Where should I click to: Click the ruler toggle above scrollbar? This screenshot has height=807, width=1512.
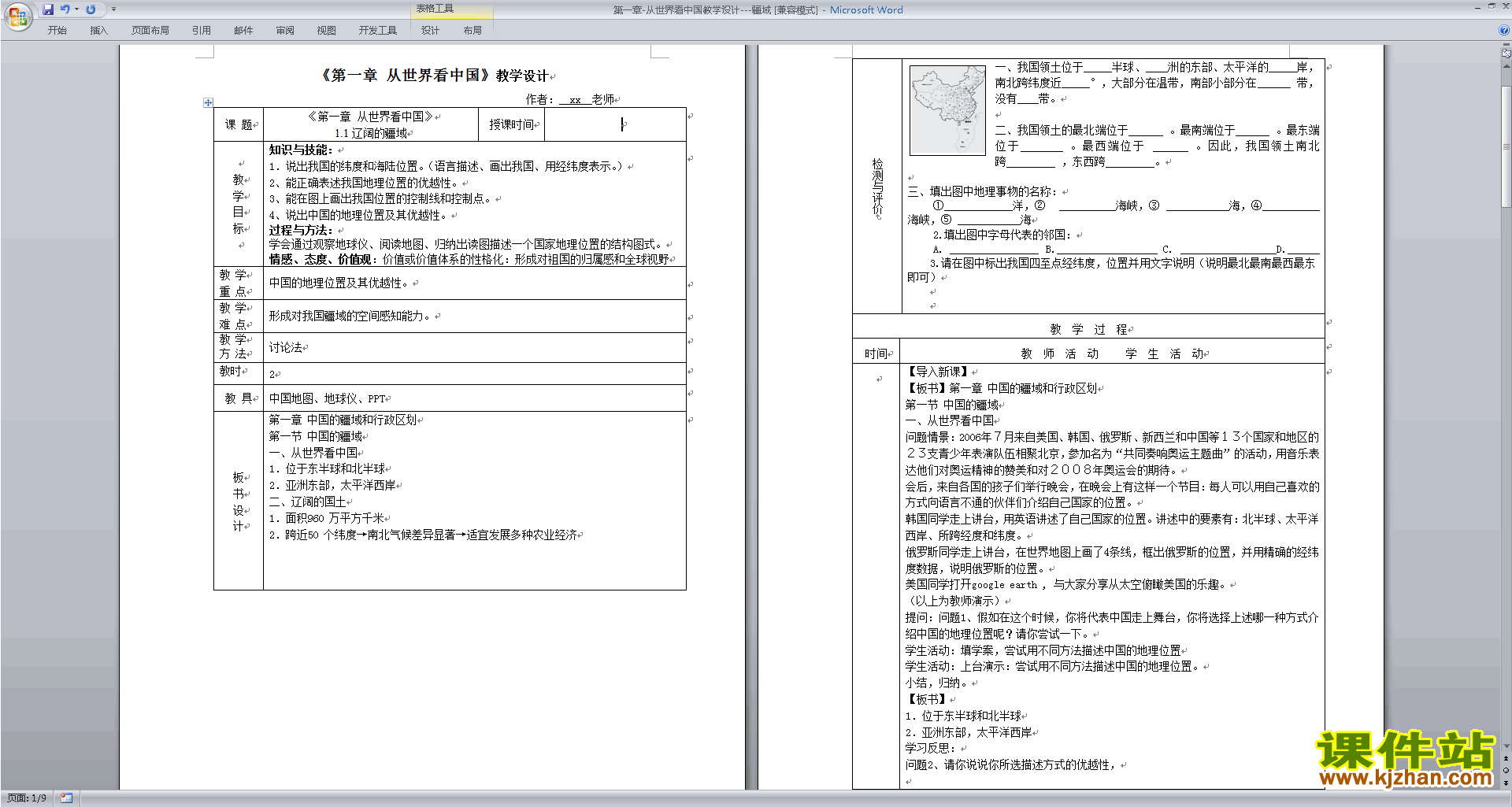click(x=1506, y=54)
